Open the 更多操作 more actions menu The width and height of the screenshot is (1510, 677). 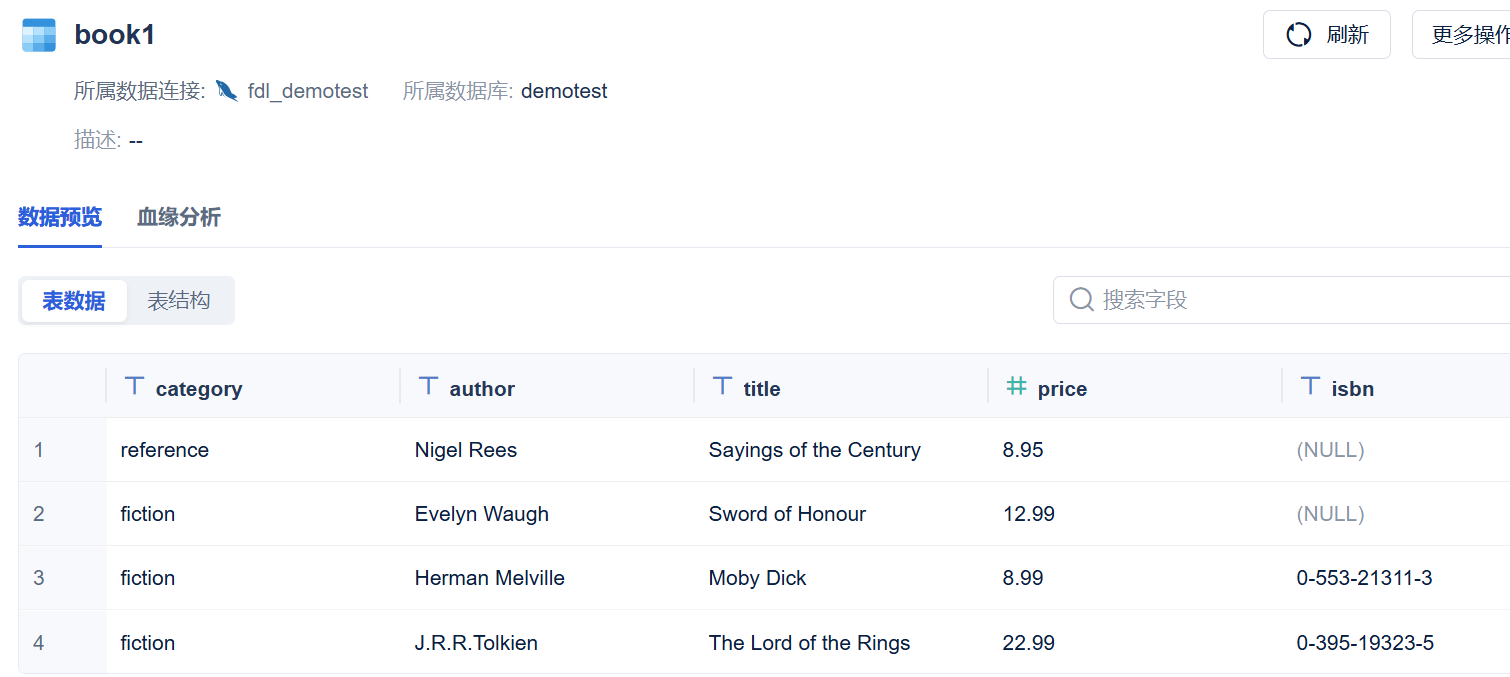coord(1461,35)
